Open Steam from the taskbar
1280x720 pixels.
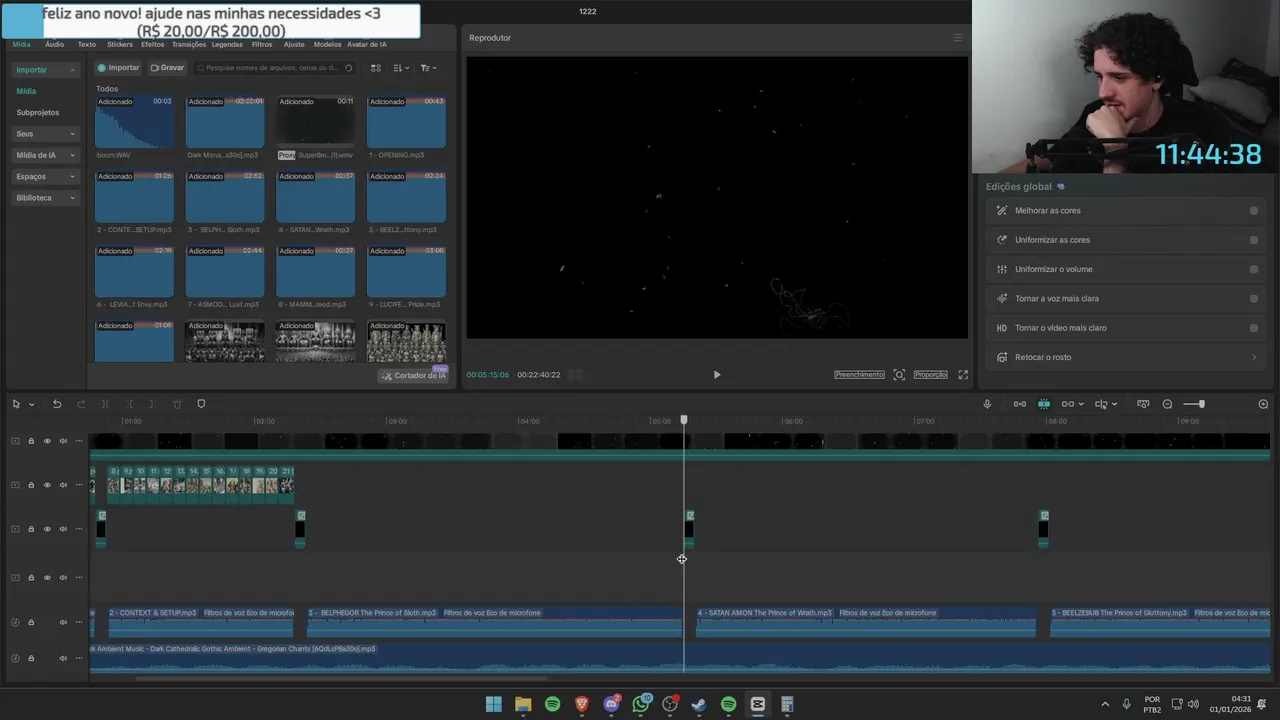pos(699,704)
